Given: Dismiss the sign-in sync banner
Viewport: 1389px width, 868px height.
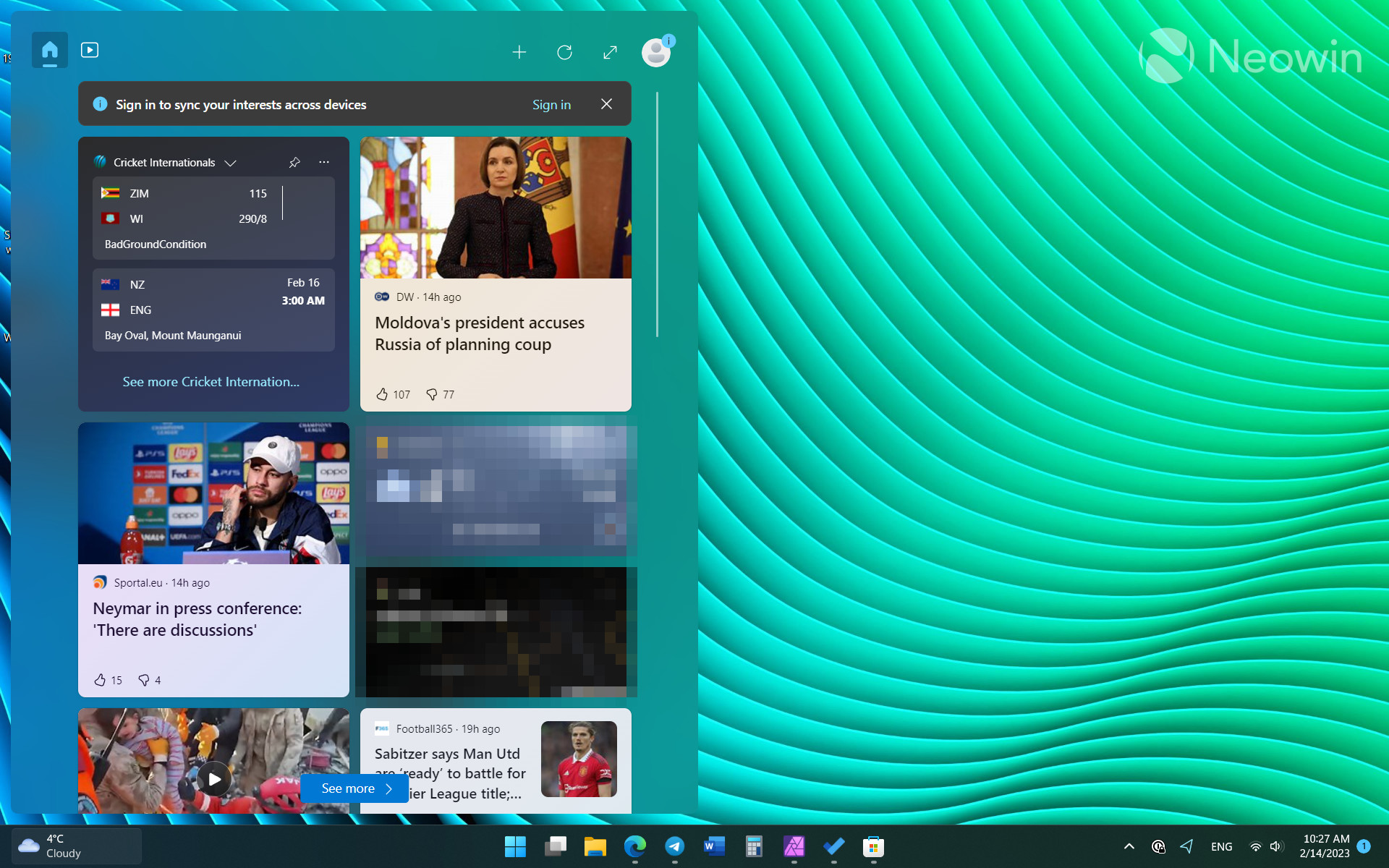Looking at the screenshot, I should coord(606,103).
